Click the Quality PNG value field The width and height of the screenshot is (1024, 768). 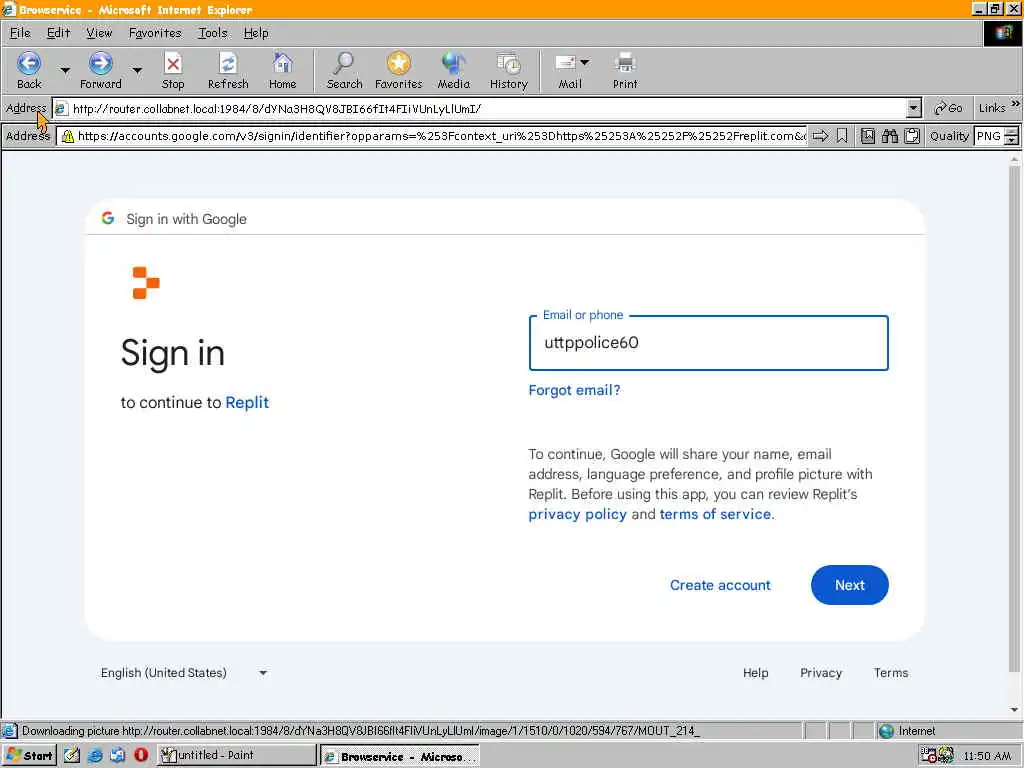tap(989, 136)
